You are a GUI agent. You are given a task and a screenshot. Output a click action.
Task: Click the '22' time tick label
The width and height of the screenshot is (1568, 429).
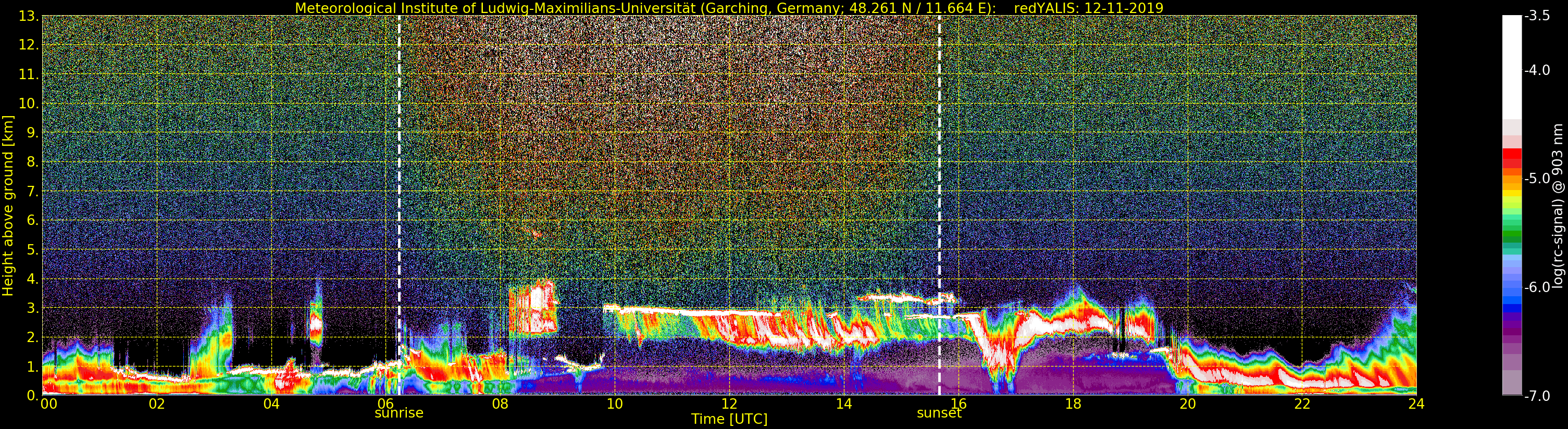tap(1301, 404)
